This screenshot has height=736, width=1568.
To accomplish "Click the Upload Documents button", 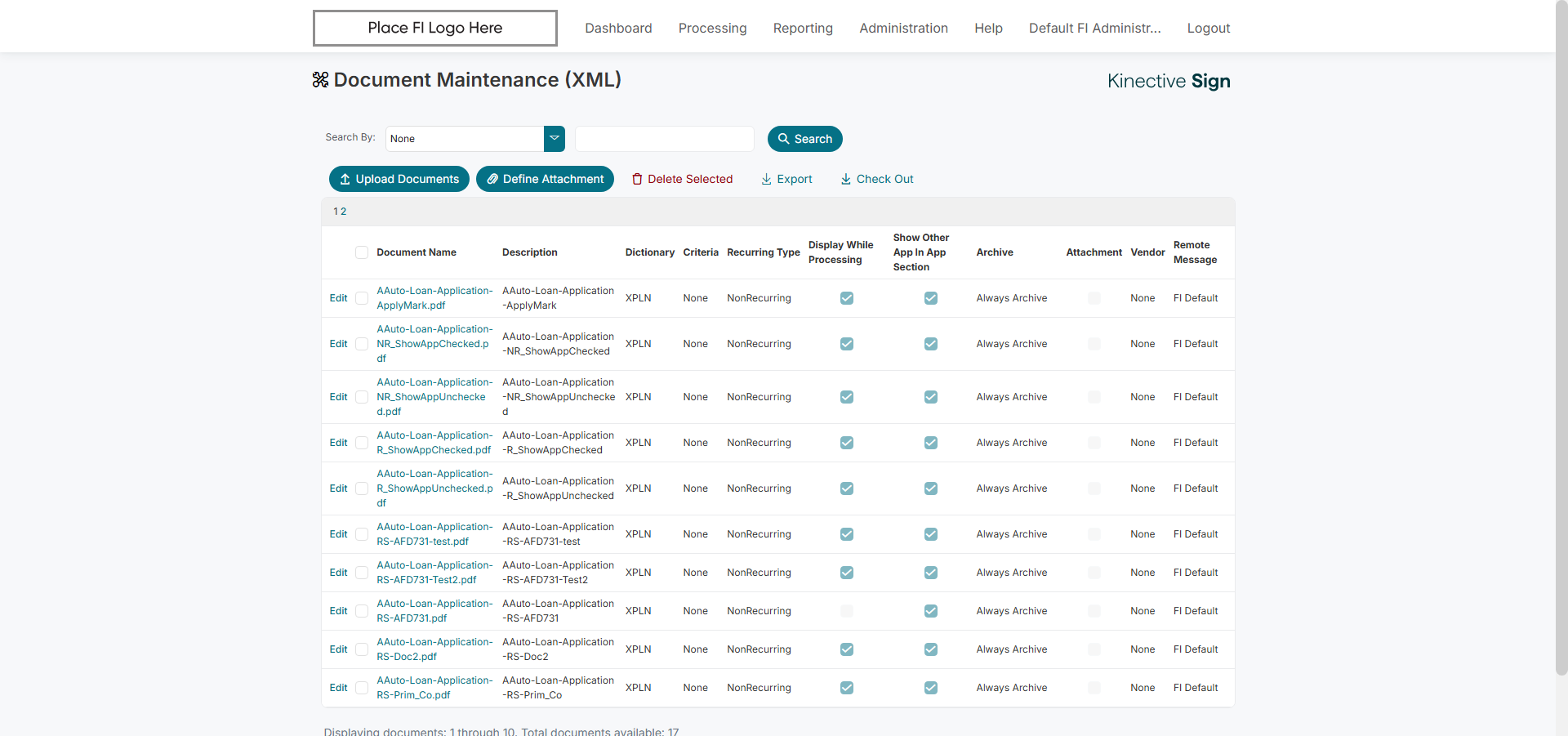I will [399, 179].
